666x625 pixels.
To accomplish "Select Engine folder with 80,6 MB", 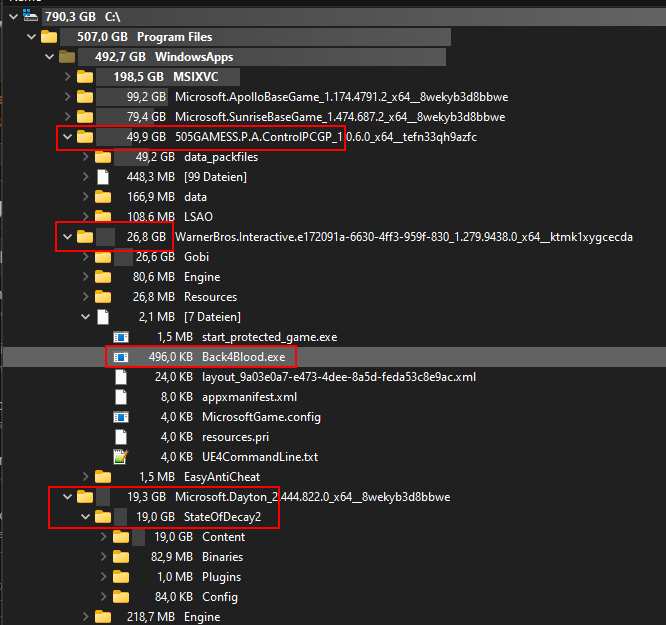I will click(x=334, y=277).
